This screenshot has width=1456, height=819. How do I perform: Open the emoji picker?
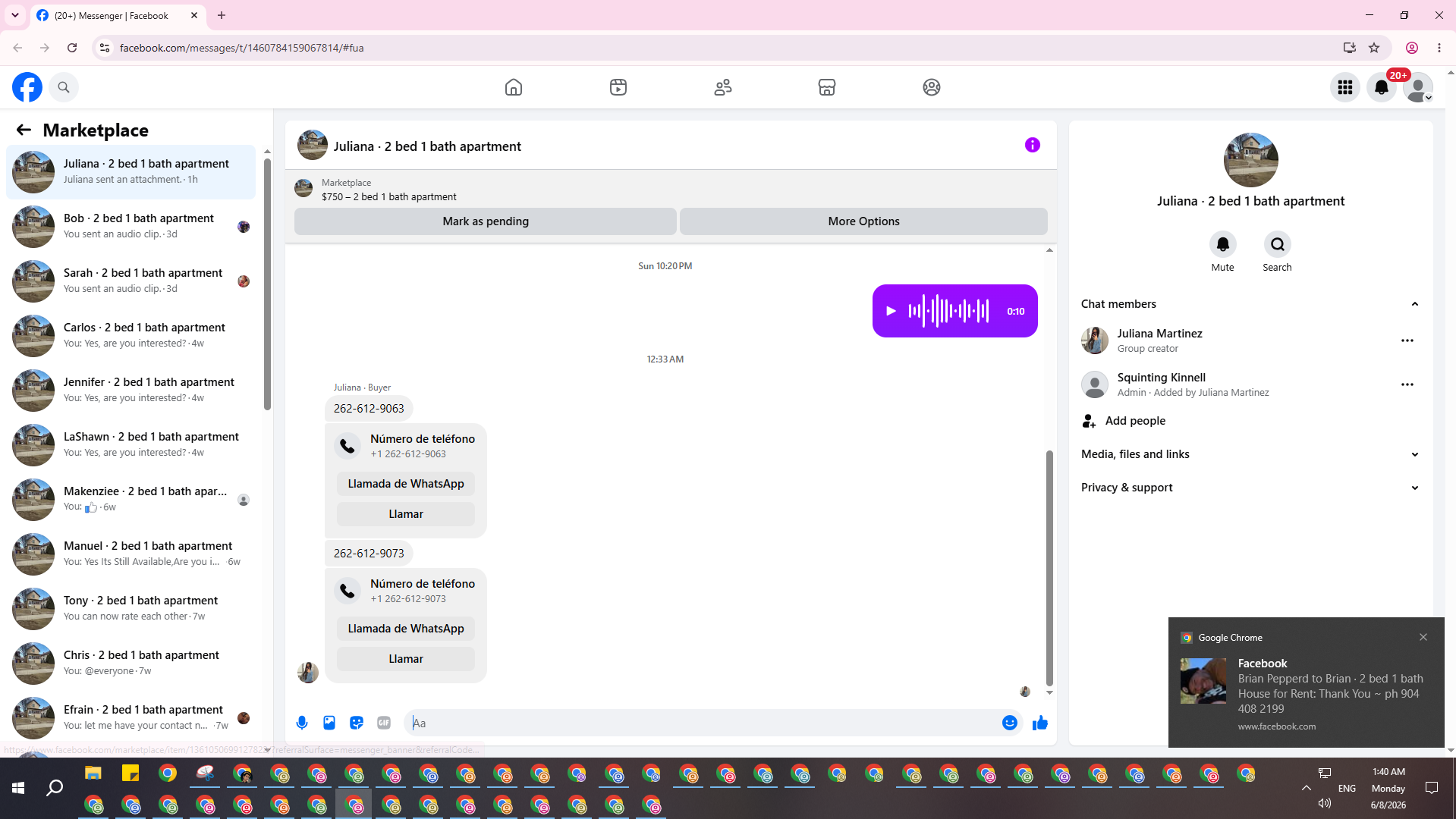(1009, 723)
